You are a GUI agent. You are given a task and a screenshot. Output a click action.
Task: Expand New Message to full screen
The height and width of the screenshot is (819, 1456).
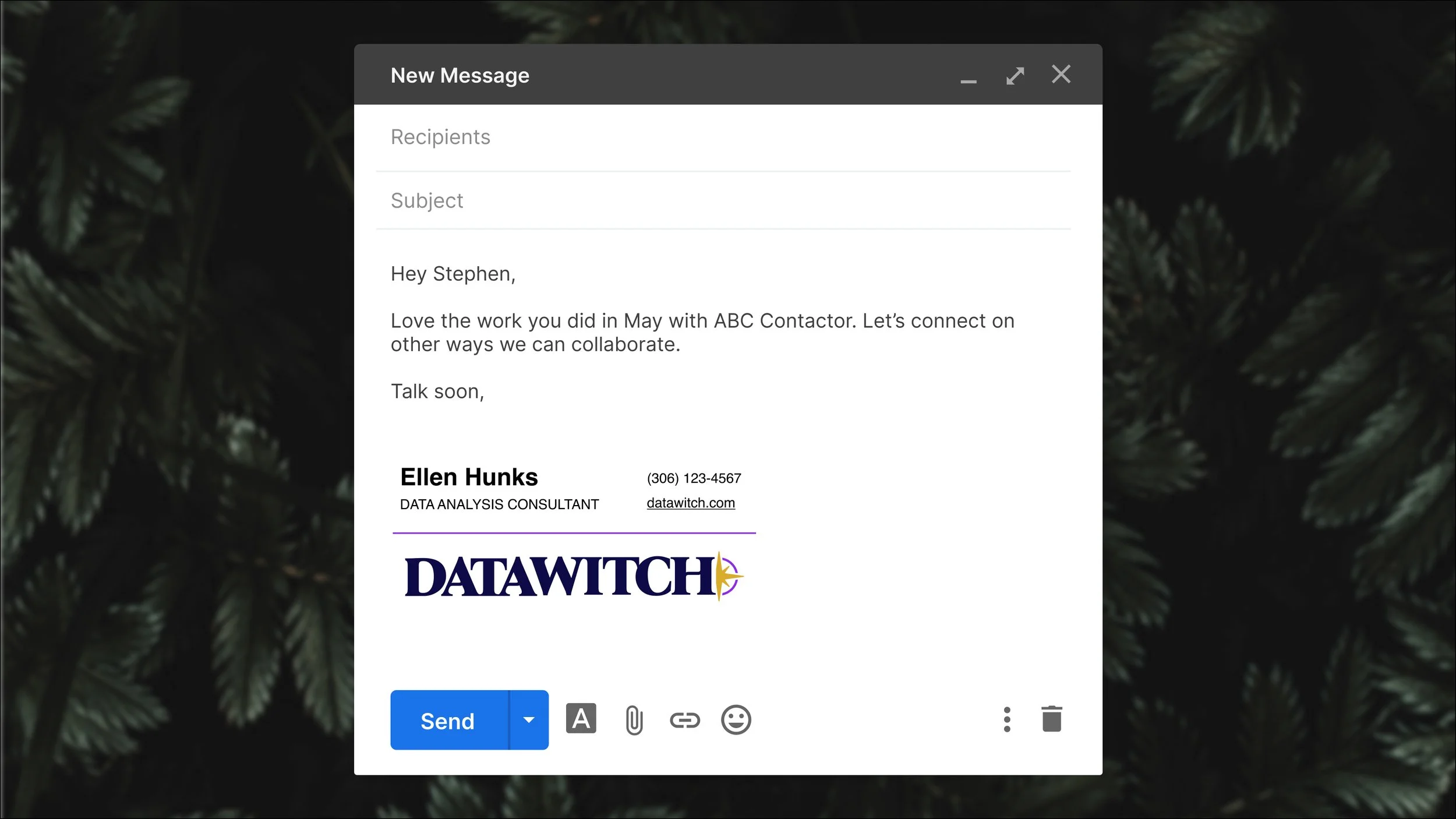[1015, 76]
